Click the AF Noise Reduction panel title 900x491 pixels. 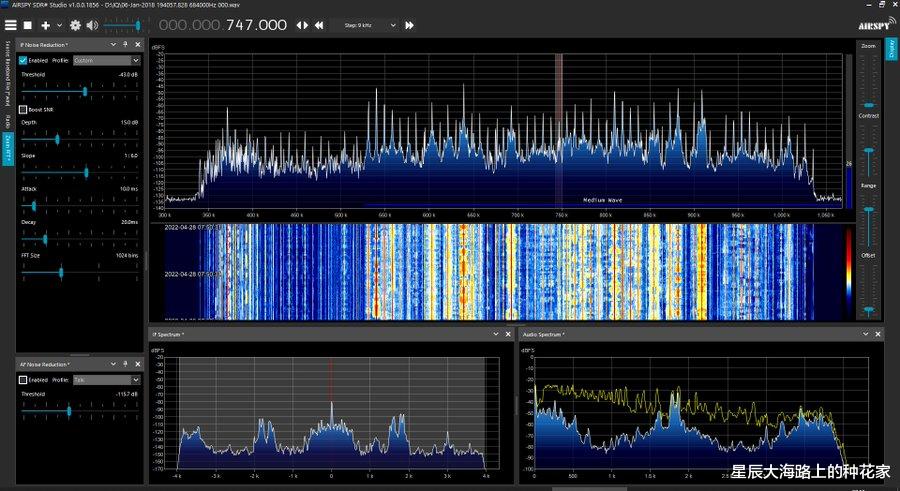coord(45,365)
